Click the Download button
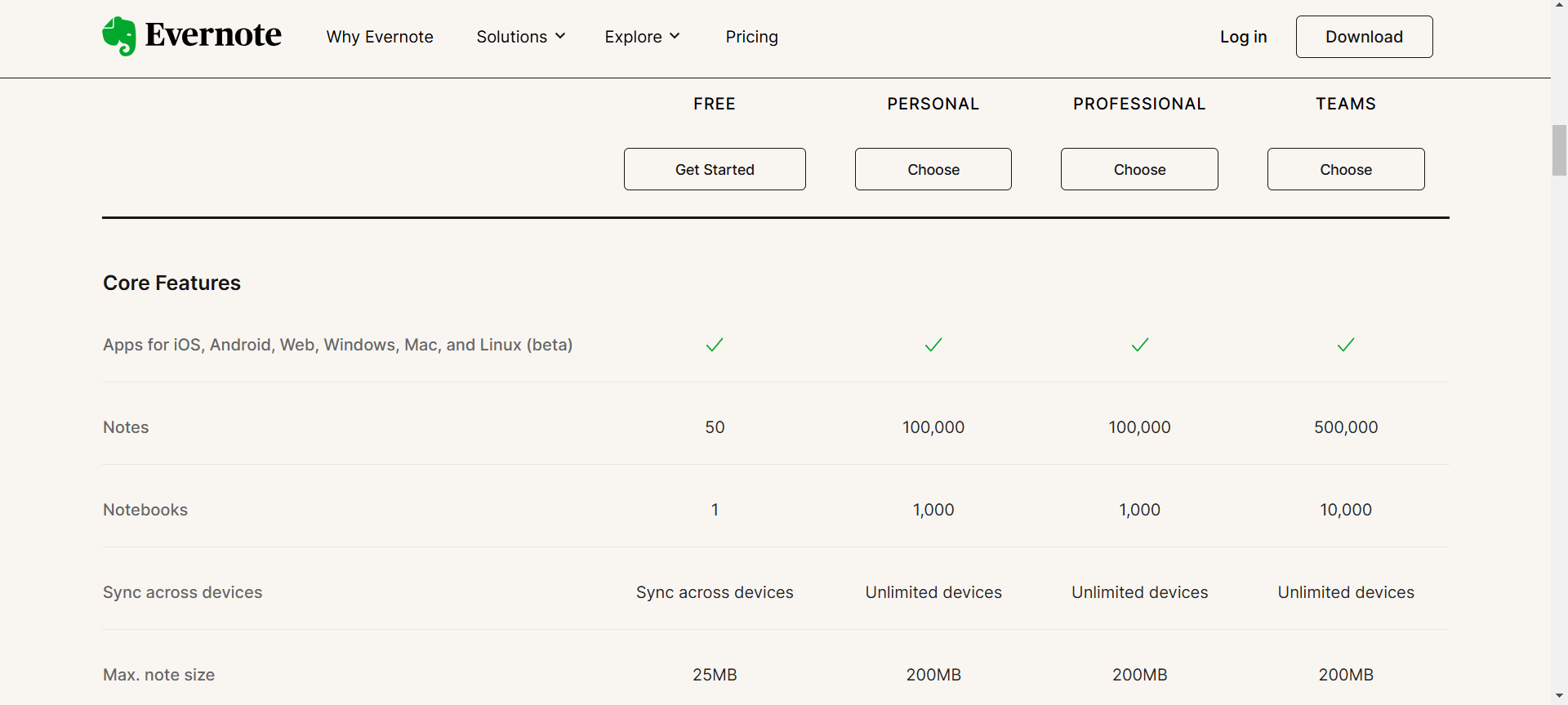Screen dimensions: 1568x705 pyautogui.click(x=1364, y=37)
